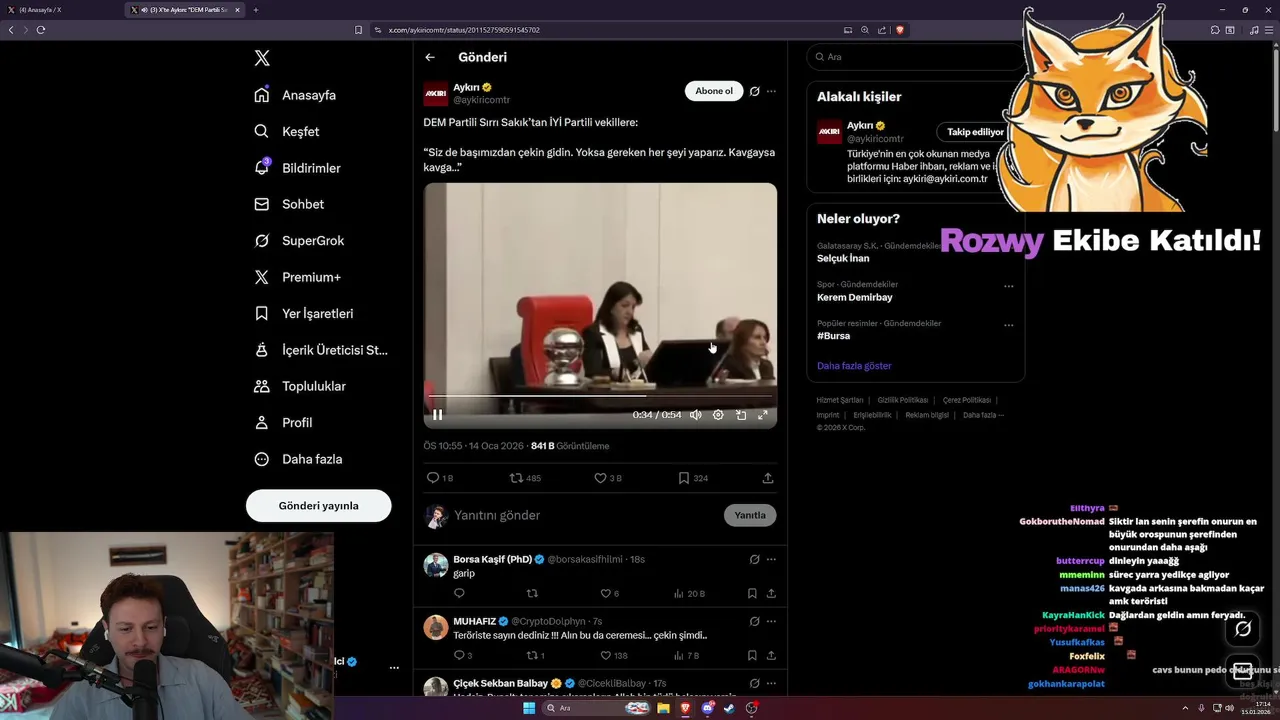Open Steam from the taskbar

(x=729, y=708)
